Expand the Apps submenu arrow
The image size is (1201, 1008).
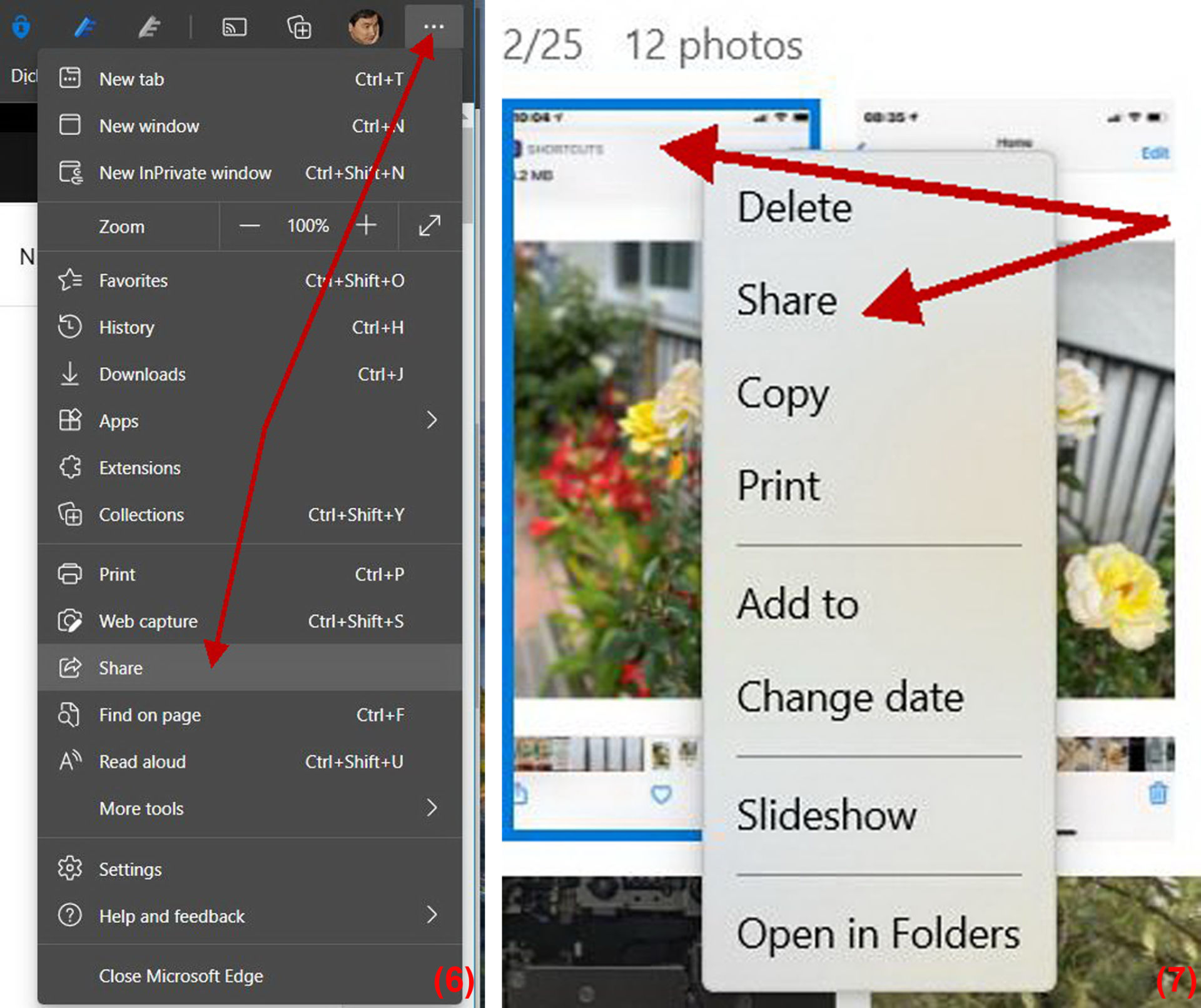tap(432, 420)
